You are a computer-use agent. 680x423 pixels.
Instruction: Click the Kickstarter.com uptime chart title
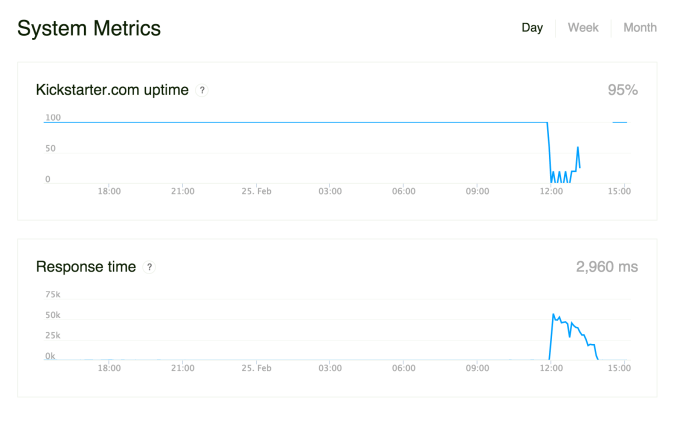coord(112,90)
